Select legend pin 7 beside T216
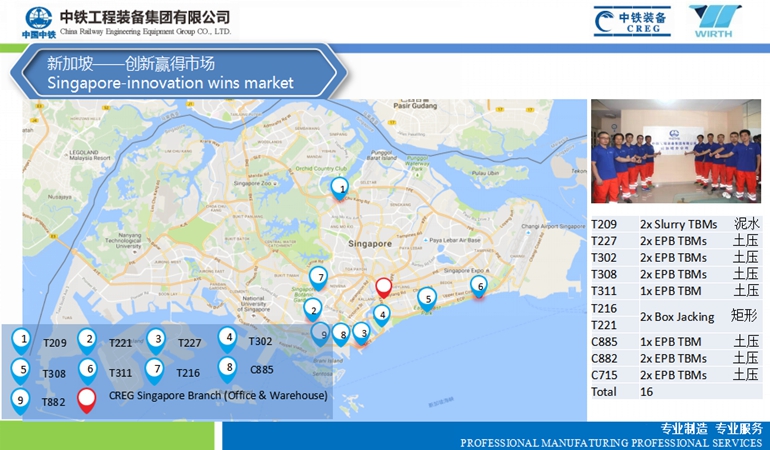Screen dimensions: 770x450 (x=155, y=371)
